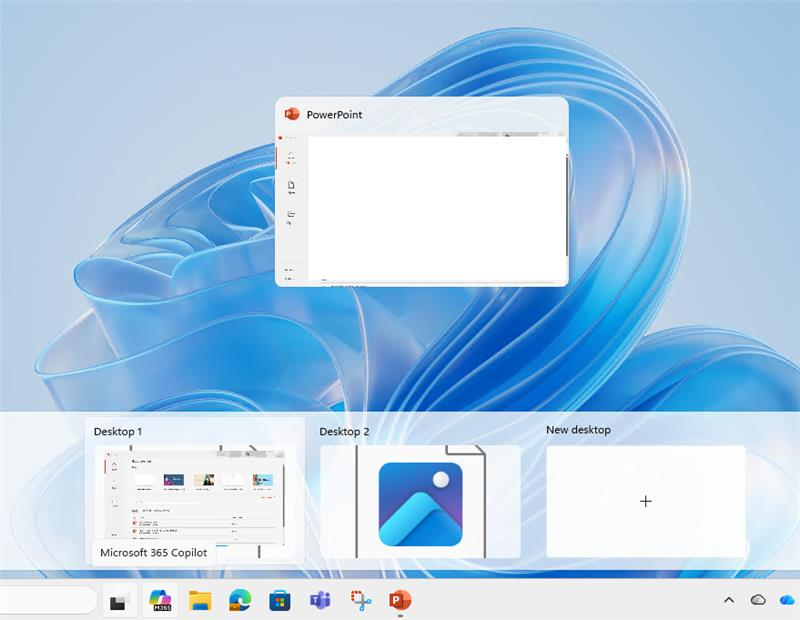Screen dimensions: 800x620
Task: Launch Microsoft 365 Copilot from taskbar
Action: [x=160, y=601]
